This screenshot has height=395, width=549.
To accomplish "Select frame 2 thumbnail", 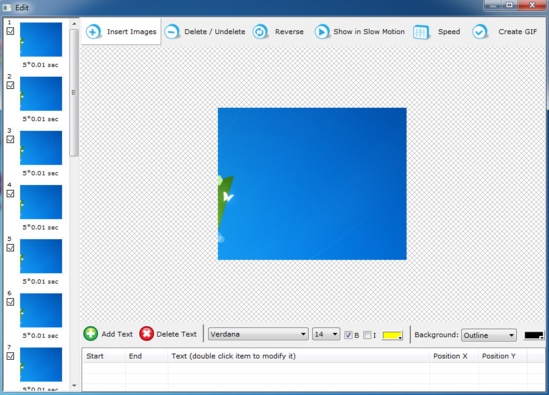I will 41,93.
